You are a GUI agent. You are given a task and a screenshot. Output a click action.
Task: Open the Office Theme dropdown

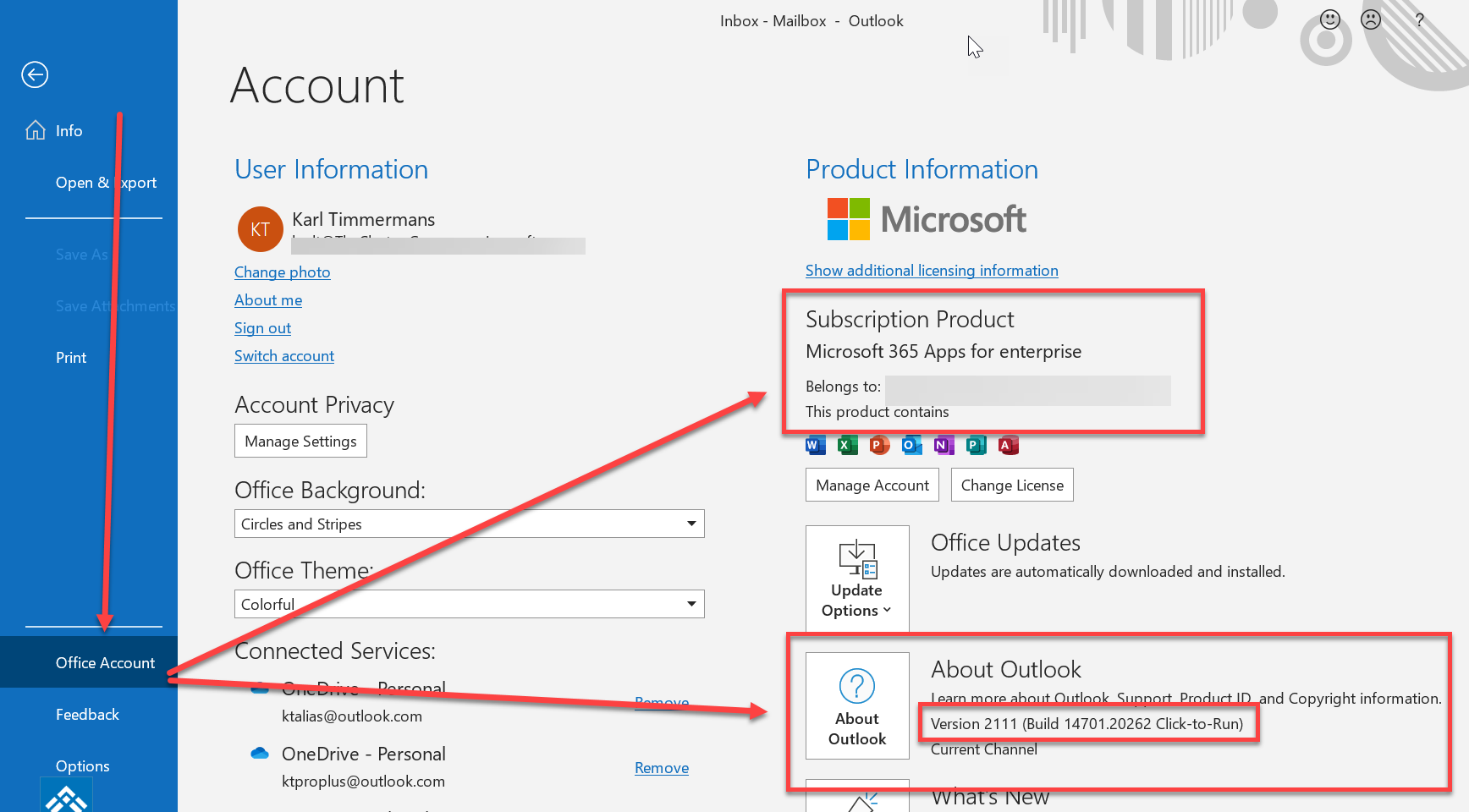click(x=469, y=604)
